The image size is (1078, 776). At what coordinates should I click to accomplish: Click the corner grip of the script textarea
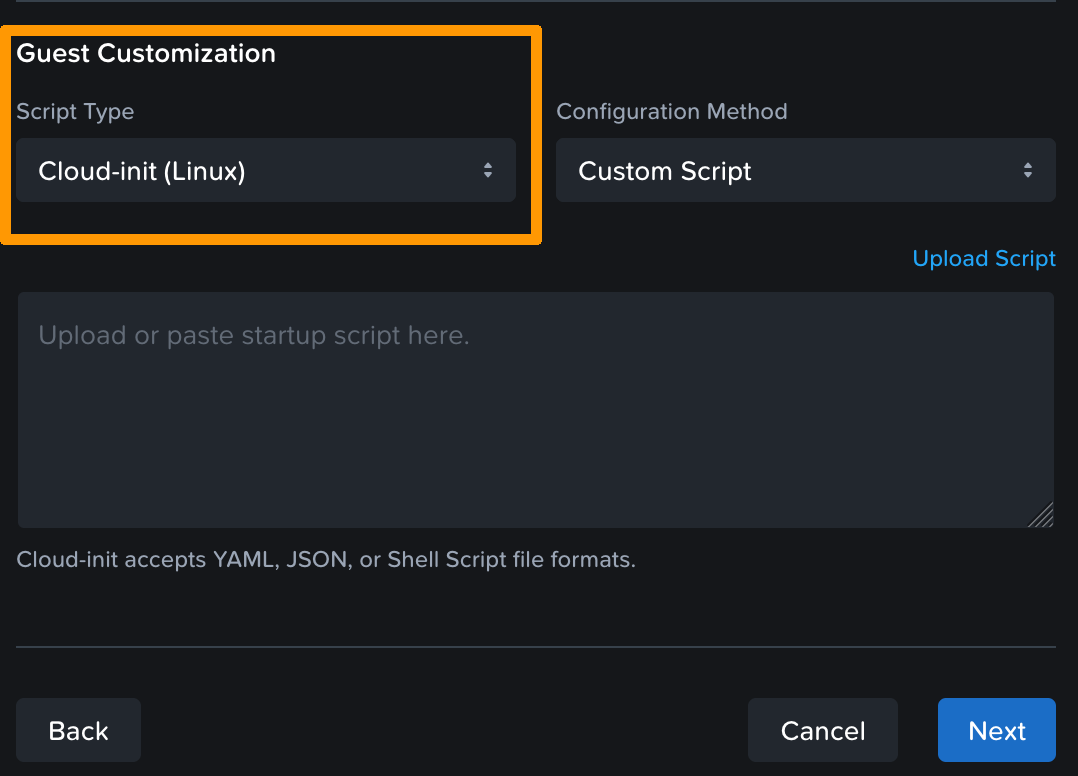point(1044,514)
